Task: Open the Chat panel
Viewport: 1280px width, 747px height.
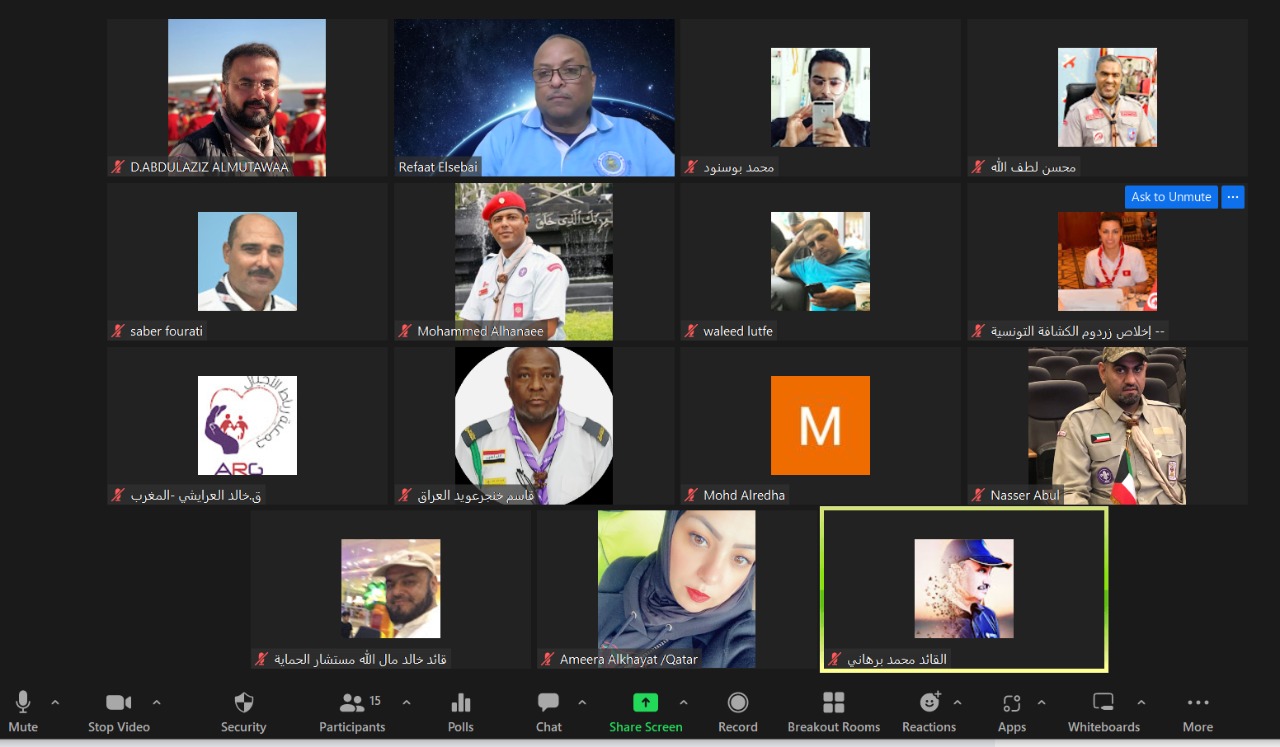Action: [x=548, y=703]
